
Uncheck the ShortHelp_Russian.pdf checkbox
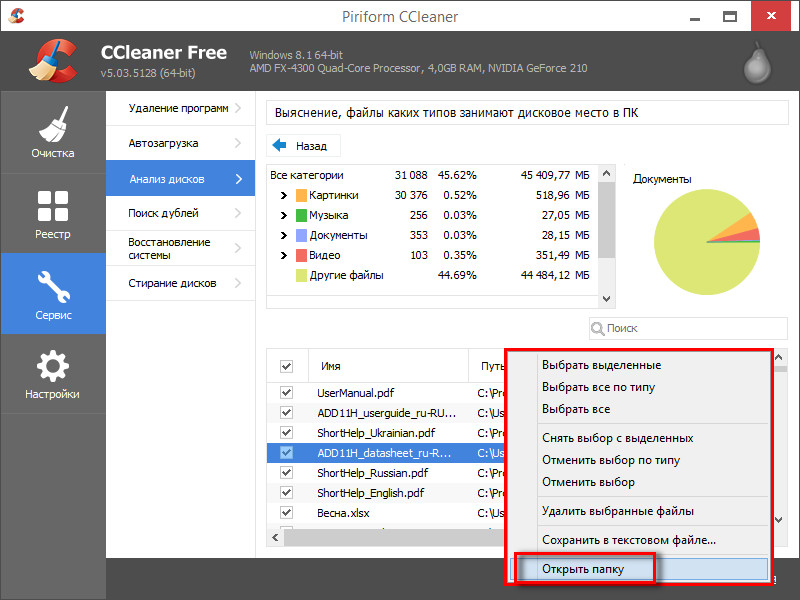click(x=286, y=472)
